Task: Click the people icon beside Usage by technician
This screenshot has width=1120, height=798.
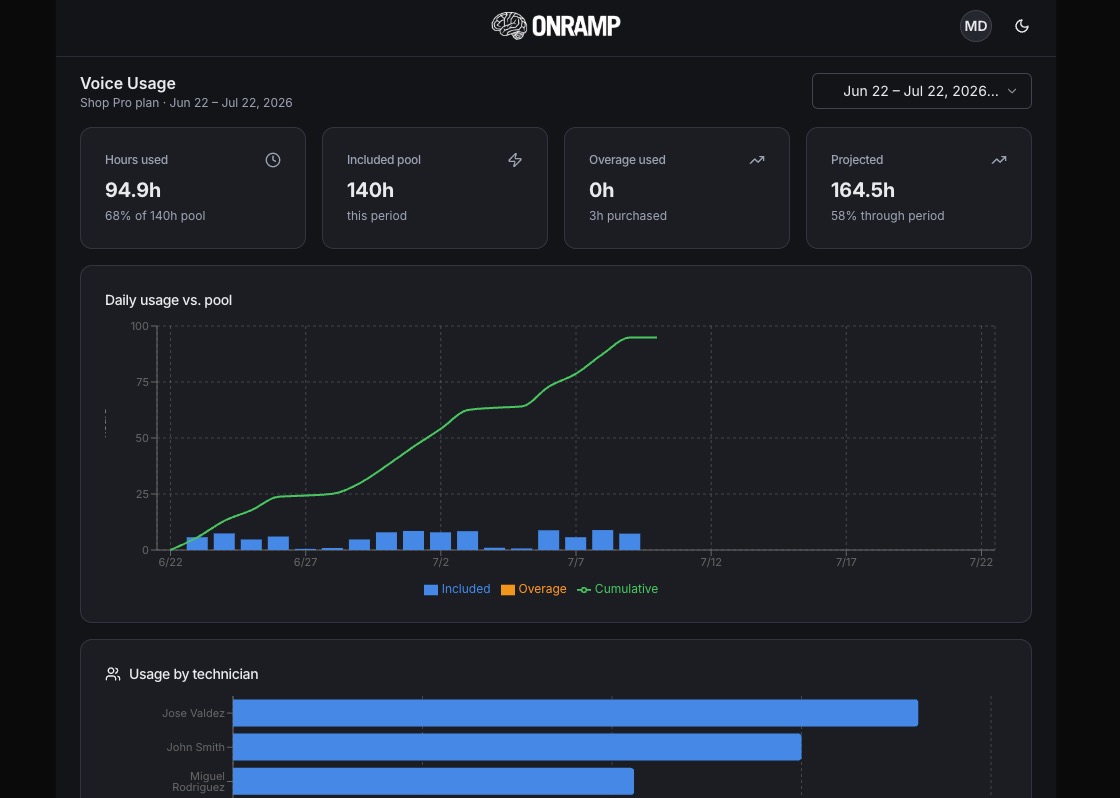Action: click(x=113, y=674)
